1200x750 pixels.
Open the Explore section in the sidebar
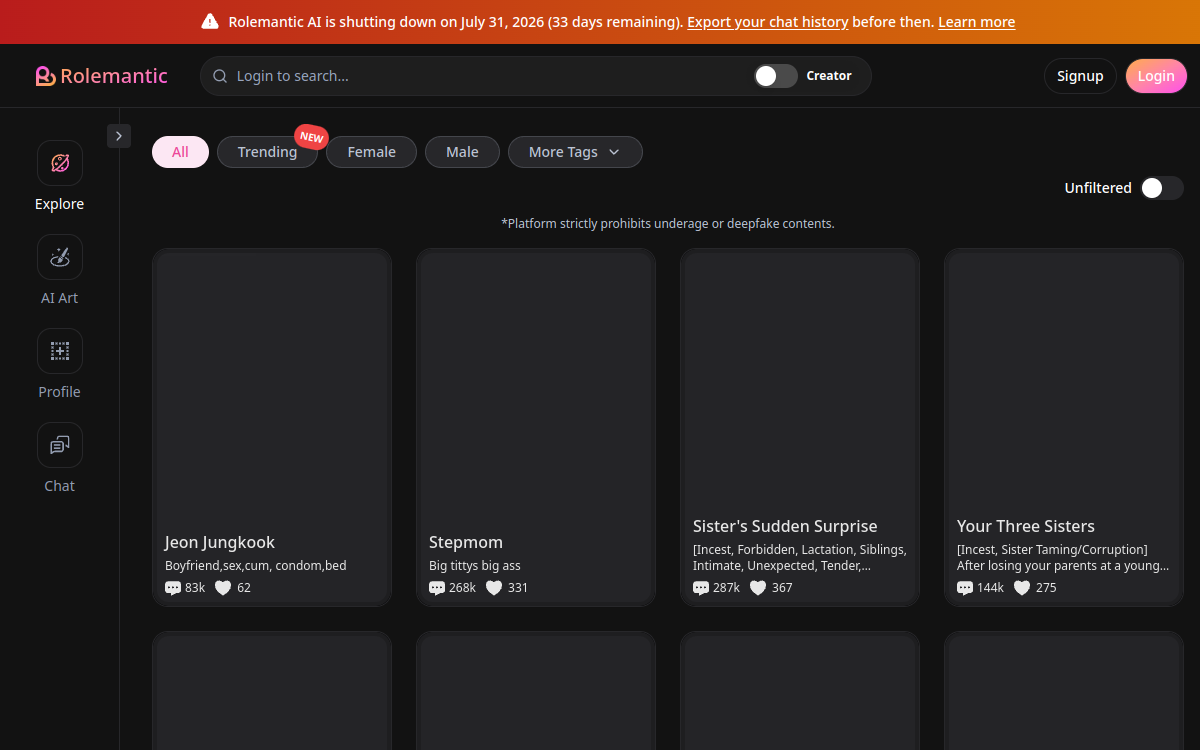[x=60, y=163]
